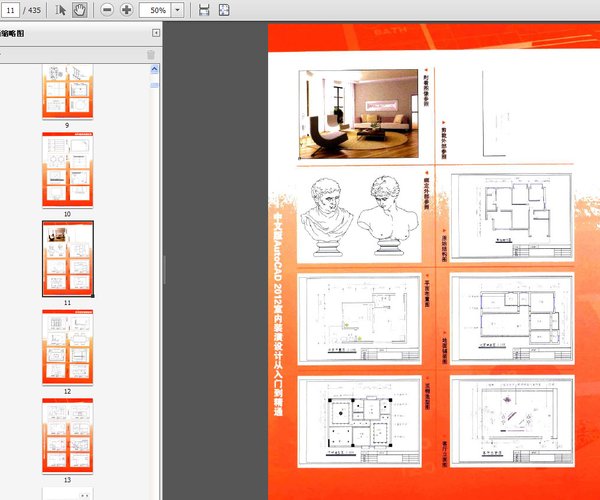Click the thumbnail scrollbar up arrow
600x500 pixels.
(154, 69)
